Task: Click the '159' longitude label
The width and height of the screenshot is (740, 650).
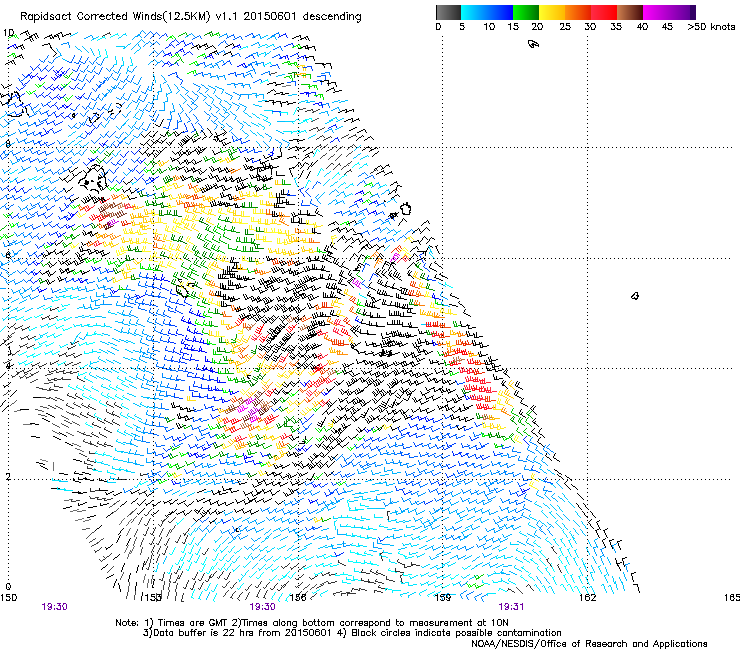Action: [x=443, y=598]
